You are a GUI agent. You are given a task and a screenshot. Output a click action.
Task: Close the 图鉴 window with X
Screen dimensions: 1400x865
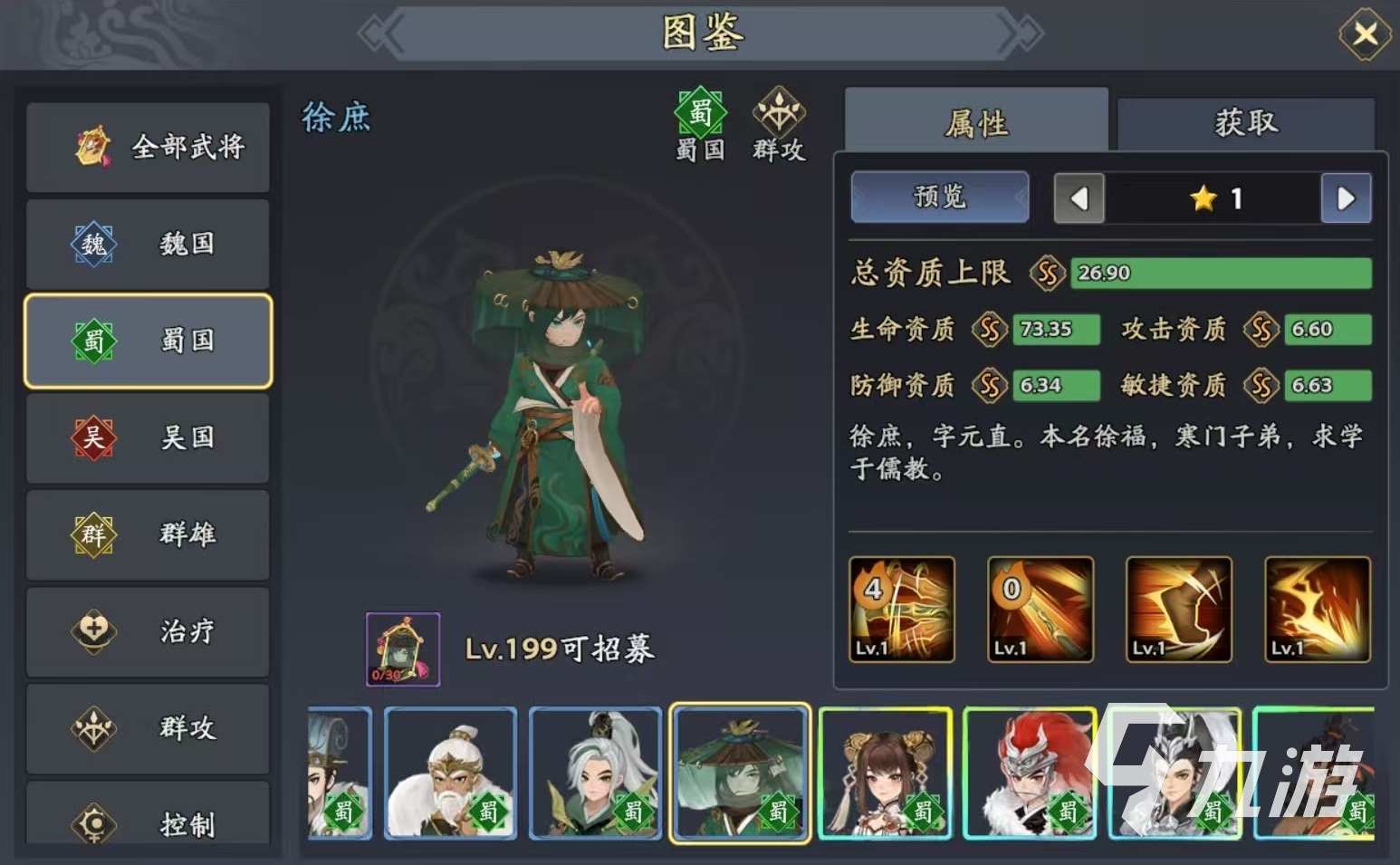pos(1366,34)
